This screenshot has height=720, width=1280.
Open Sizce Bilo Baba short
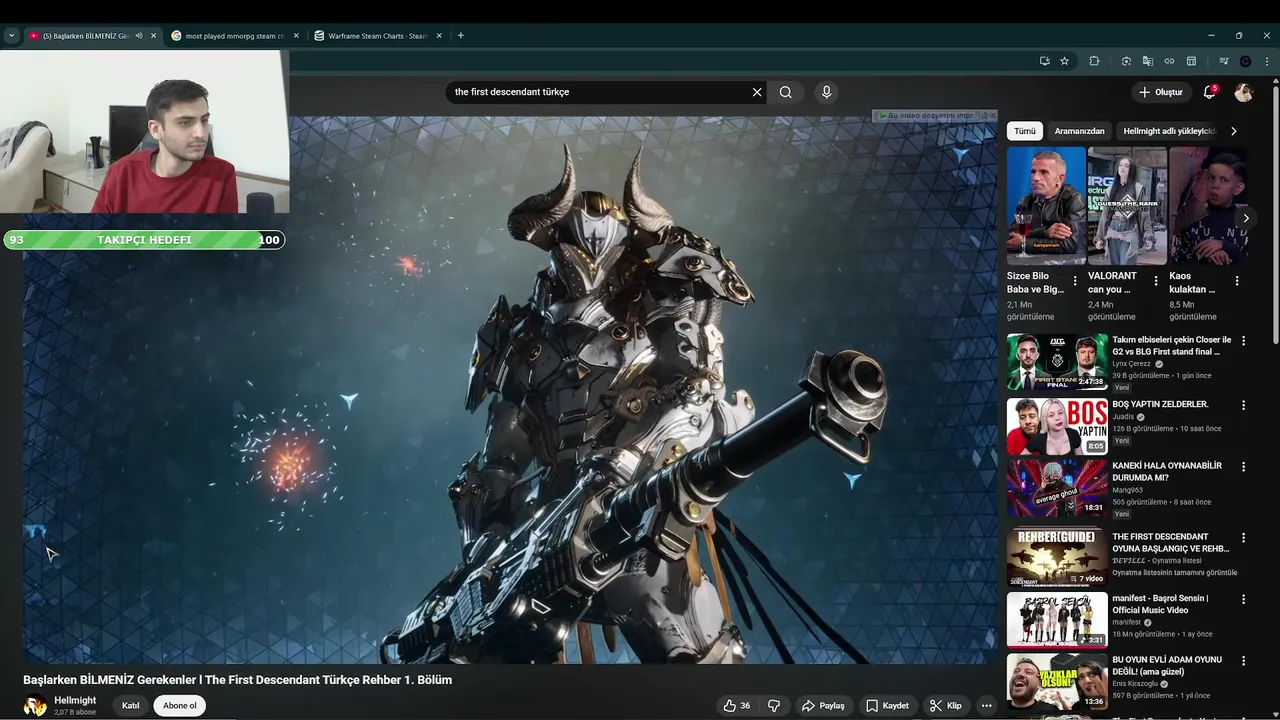point(1046,206)
